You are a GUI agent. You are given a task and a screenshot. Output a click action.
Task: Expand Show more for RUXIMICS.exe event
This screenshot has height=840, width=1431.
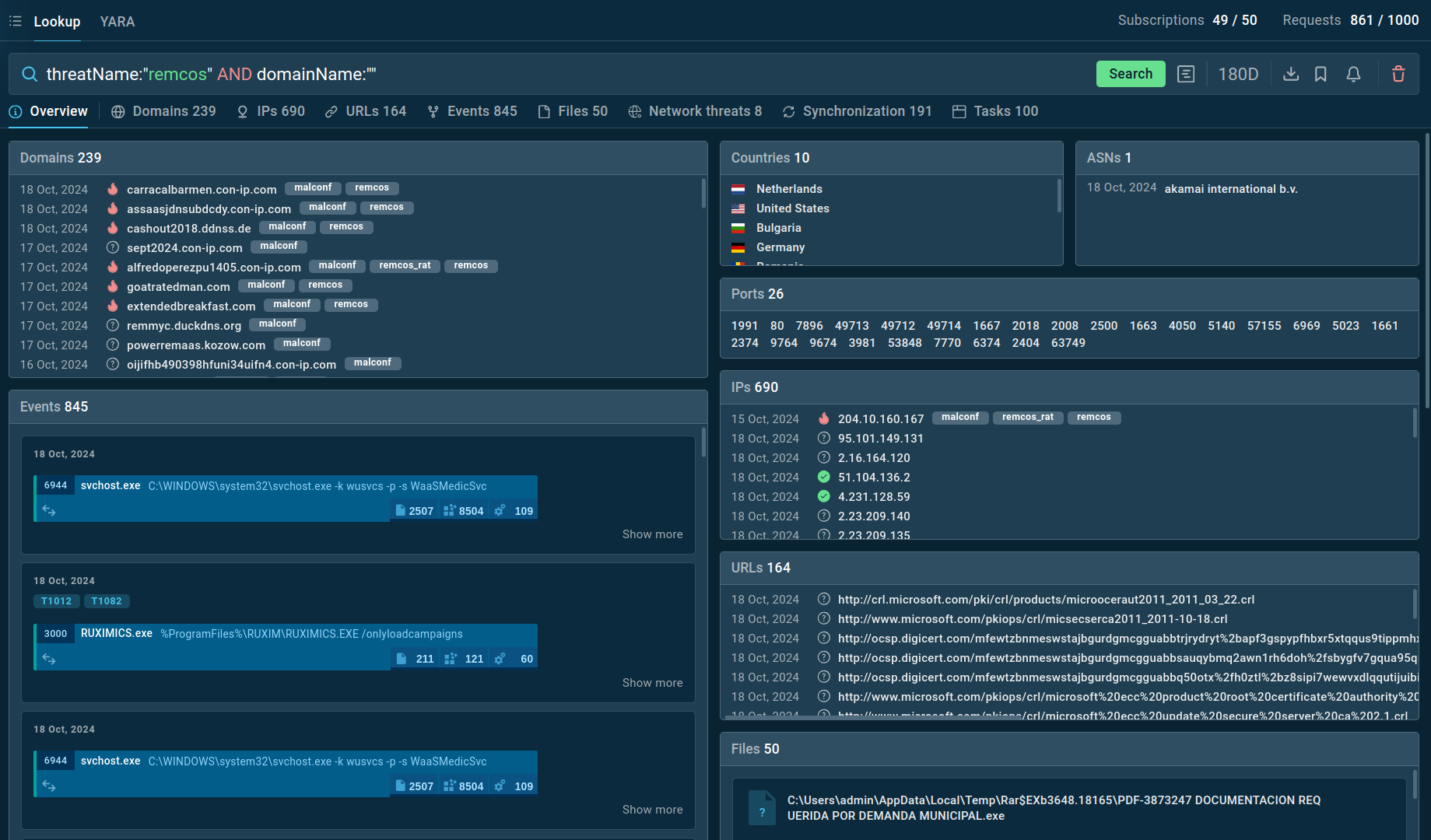tap(652, 683)
